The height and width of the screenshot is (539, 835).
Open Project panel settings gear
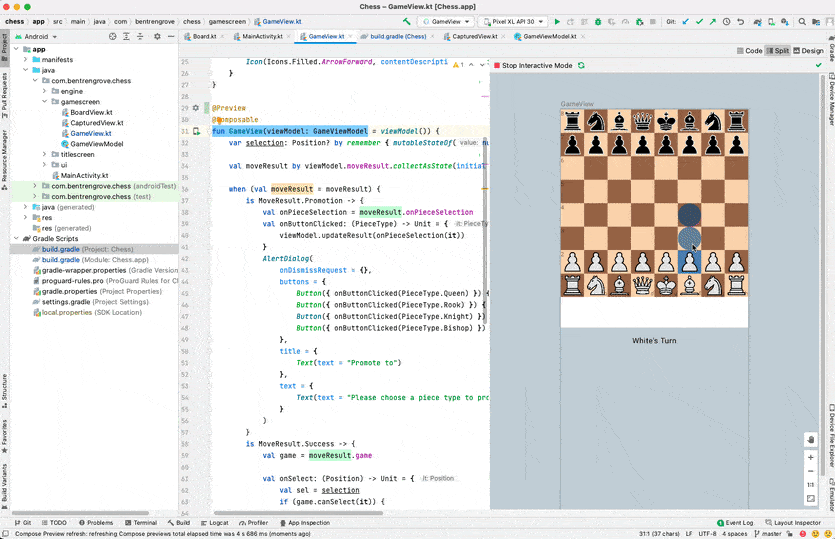157,36
